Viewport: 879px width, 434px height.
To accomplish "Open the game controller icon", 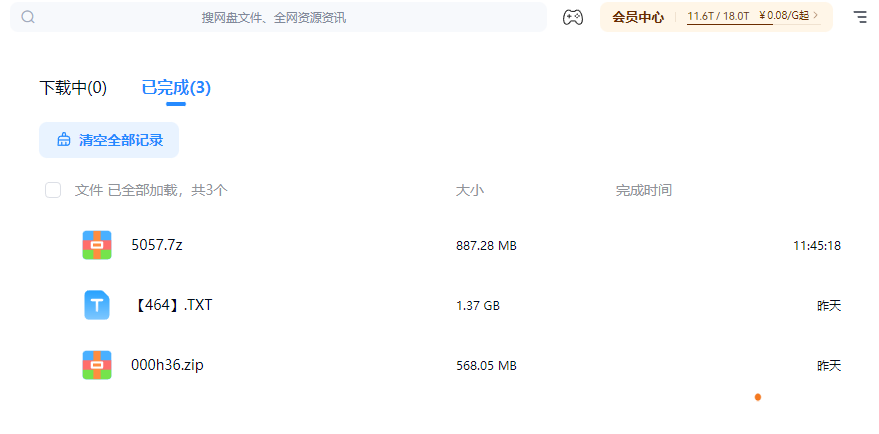I will pos(572,17).
